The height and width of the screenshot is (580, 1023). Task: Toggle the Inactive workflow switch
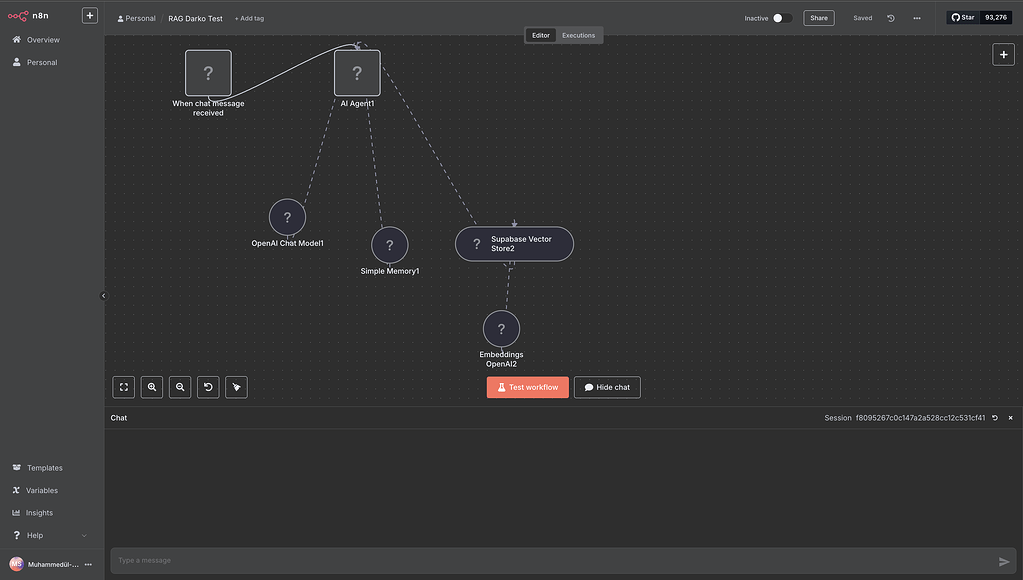click(x=782, y=18)
